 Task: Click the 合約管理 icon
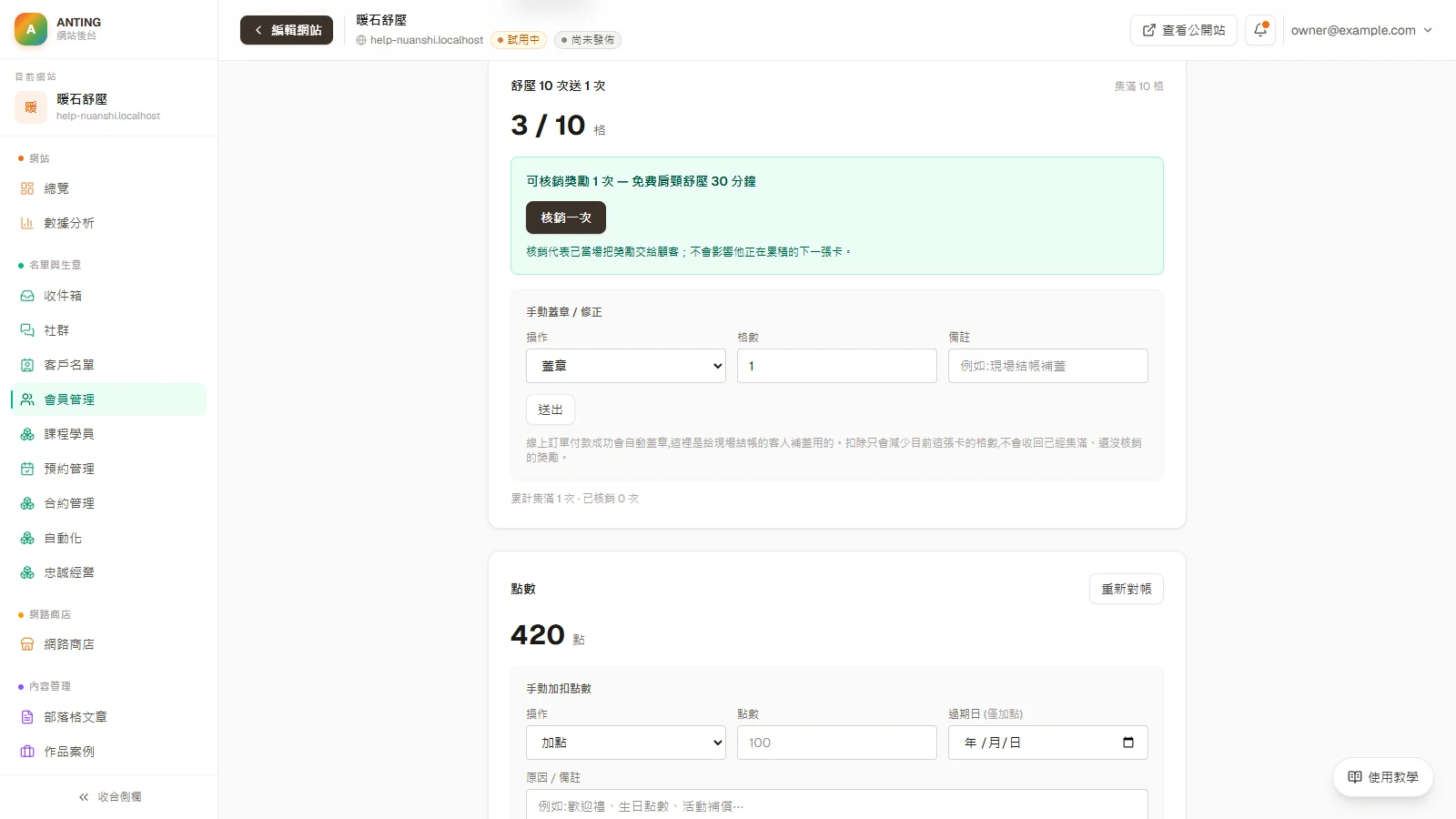27,503
